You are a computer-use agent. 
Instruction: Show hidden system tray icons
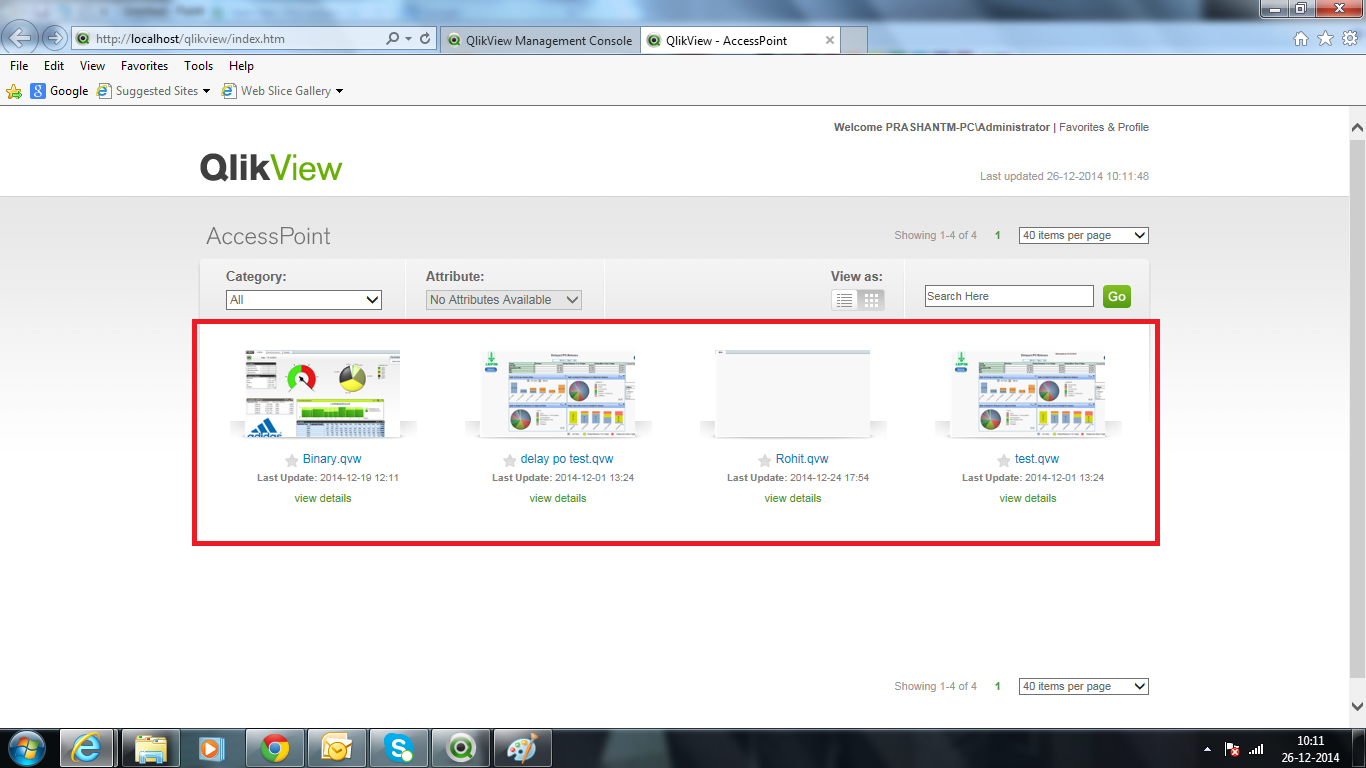click(x=1207, y=749)
